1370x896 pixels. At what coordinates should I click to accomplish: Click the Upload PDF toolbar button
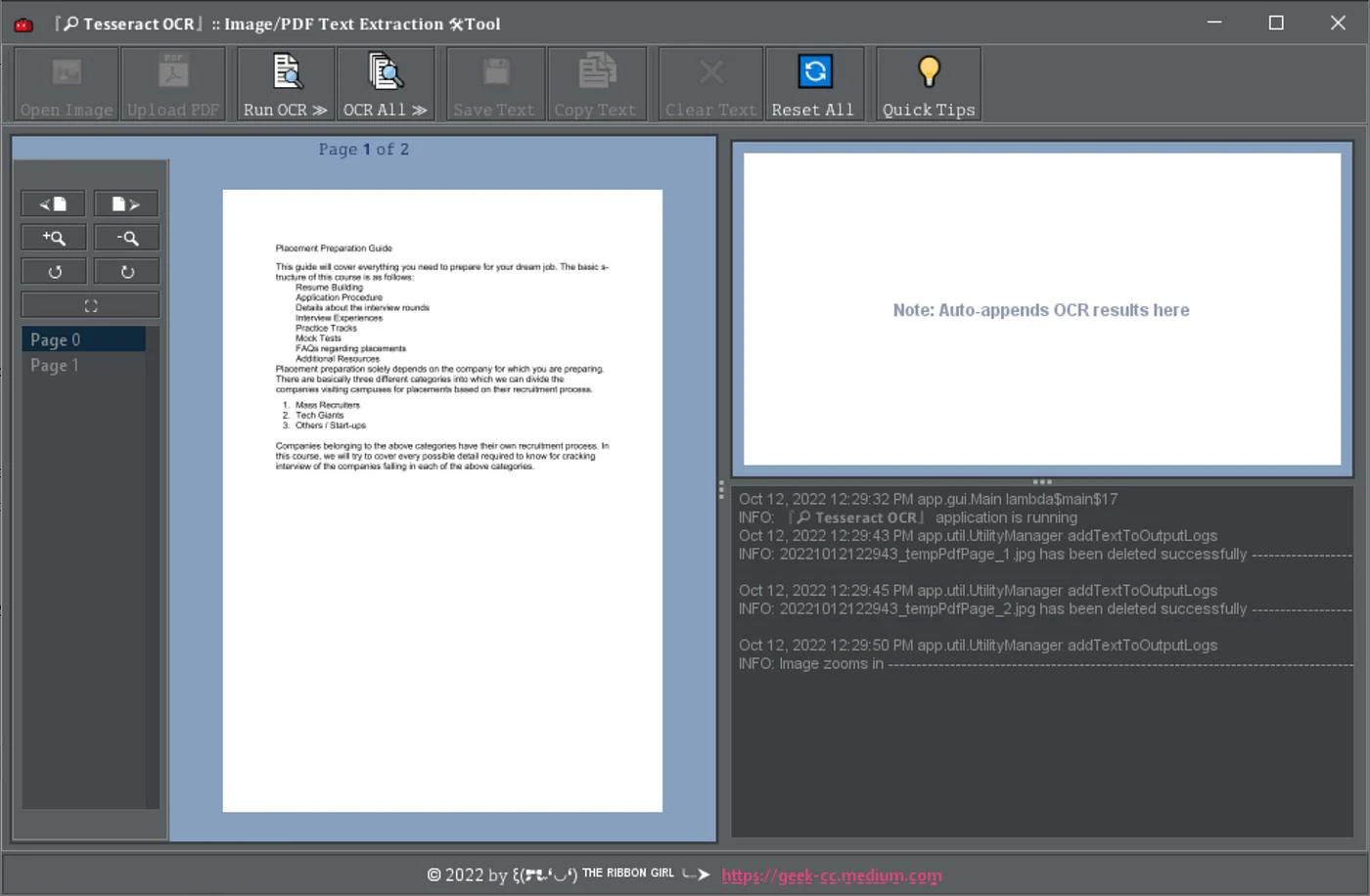point(173,84)
